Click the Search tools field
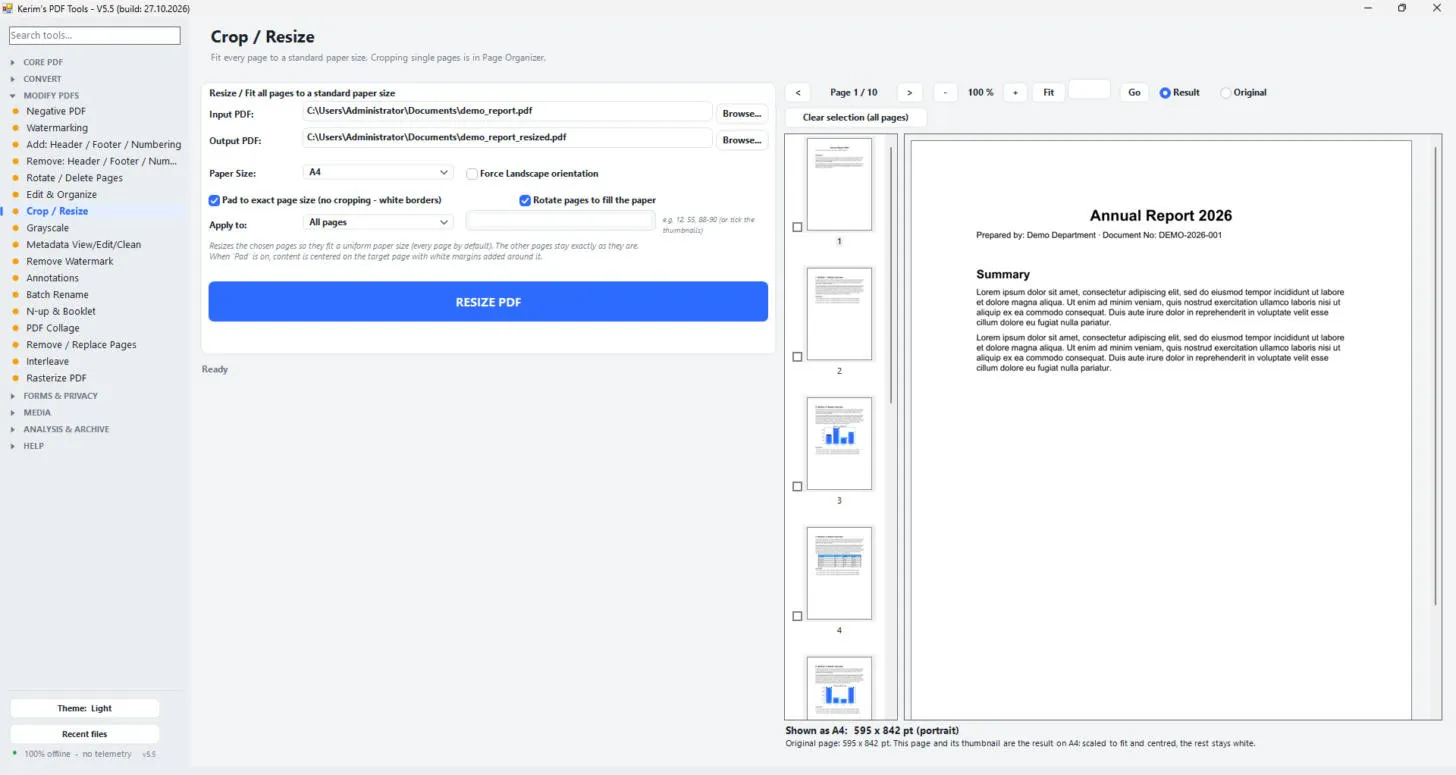Image resolution: width=1456 pixels, height=775 pixels. (x=95, y=35)
